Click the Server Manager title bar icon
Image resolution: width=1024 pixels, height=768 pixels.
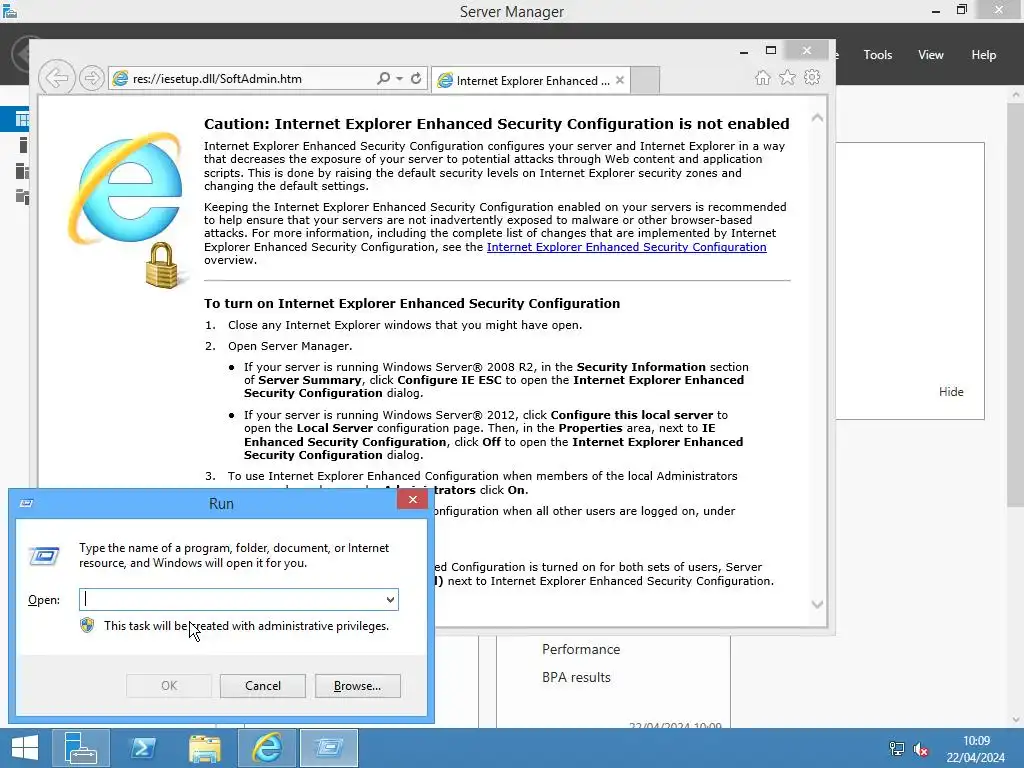[x=10, y=11]
